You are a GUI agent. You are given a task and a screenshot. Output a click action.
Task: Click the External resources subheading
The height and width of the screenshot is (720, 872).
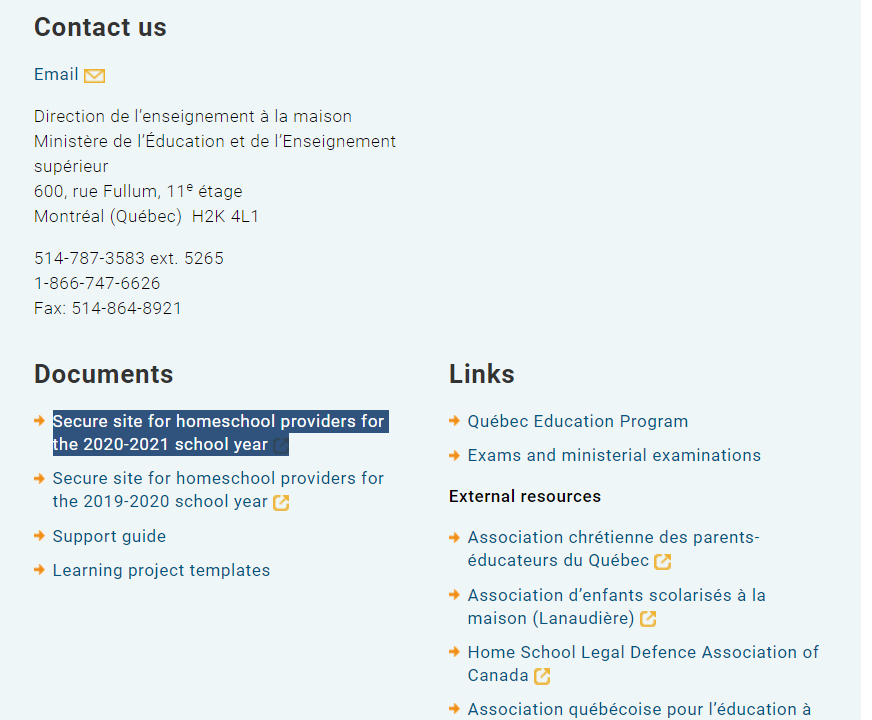(525, 496)
